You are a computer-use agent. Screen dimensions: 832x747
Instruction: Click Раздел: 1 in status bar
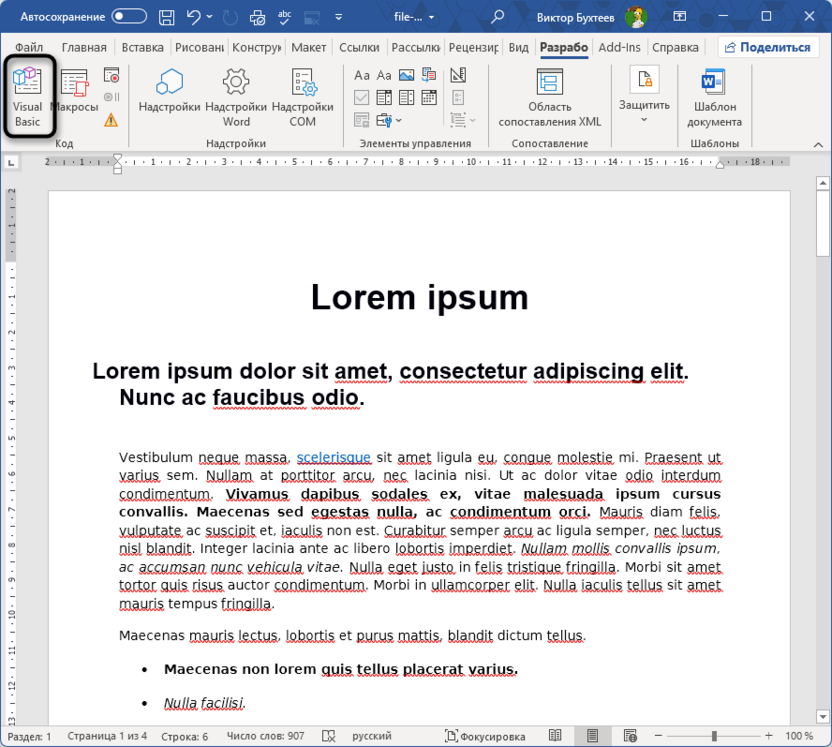click(x=29, y=736)
